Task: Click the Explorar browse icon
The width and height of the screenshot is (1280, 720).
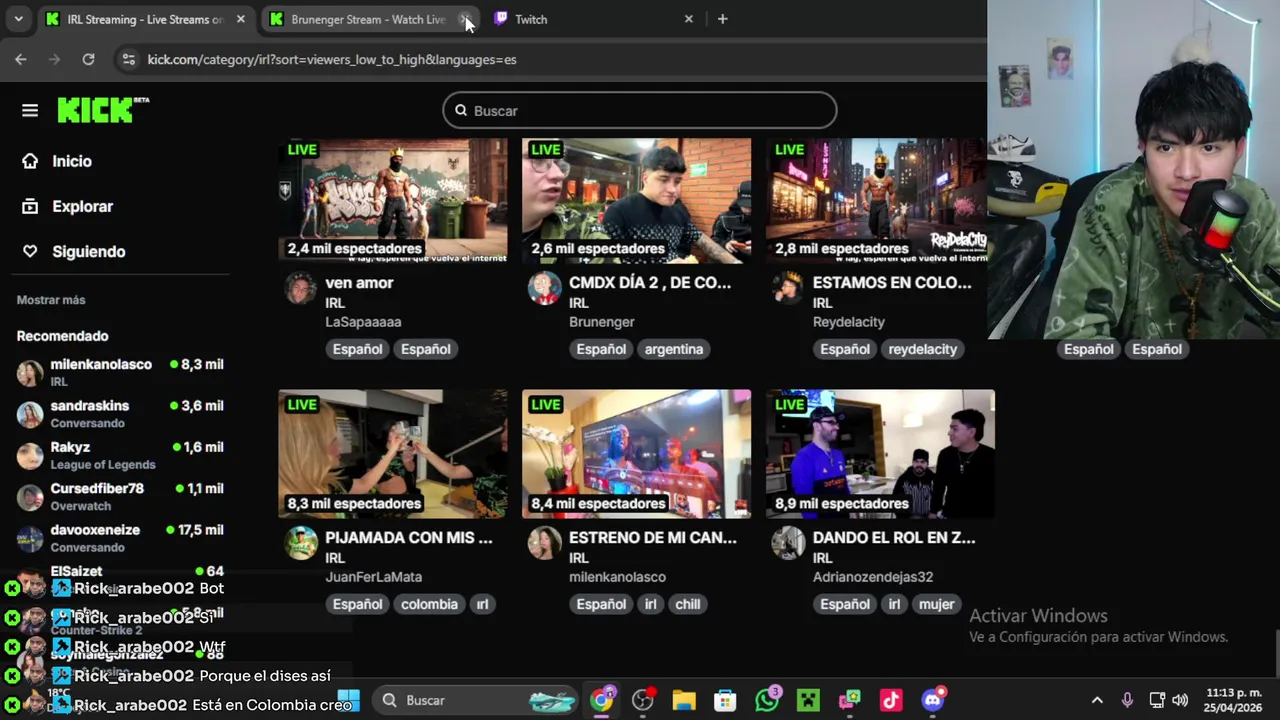Action: point(30,206)
